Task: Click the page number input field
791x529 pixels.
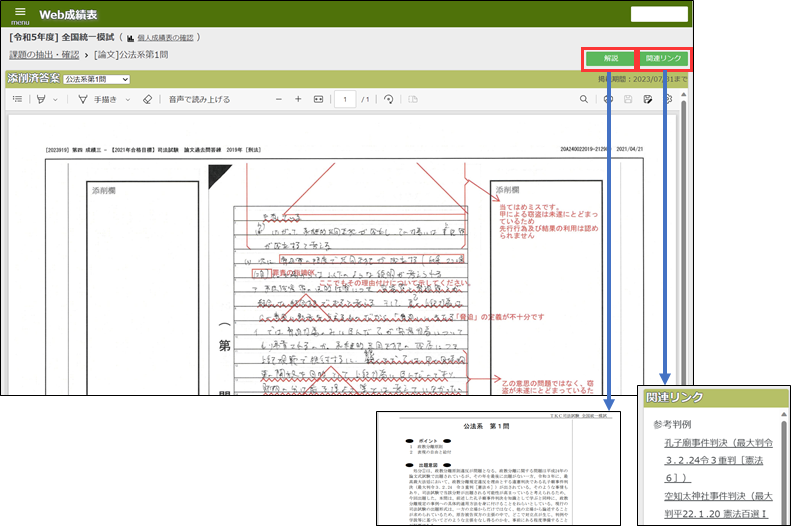Action: pos(345,100)
